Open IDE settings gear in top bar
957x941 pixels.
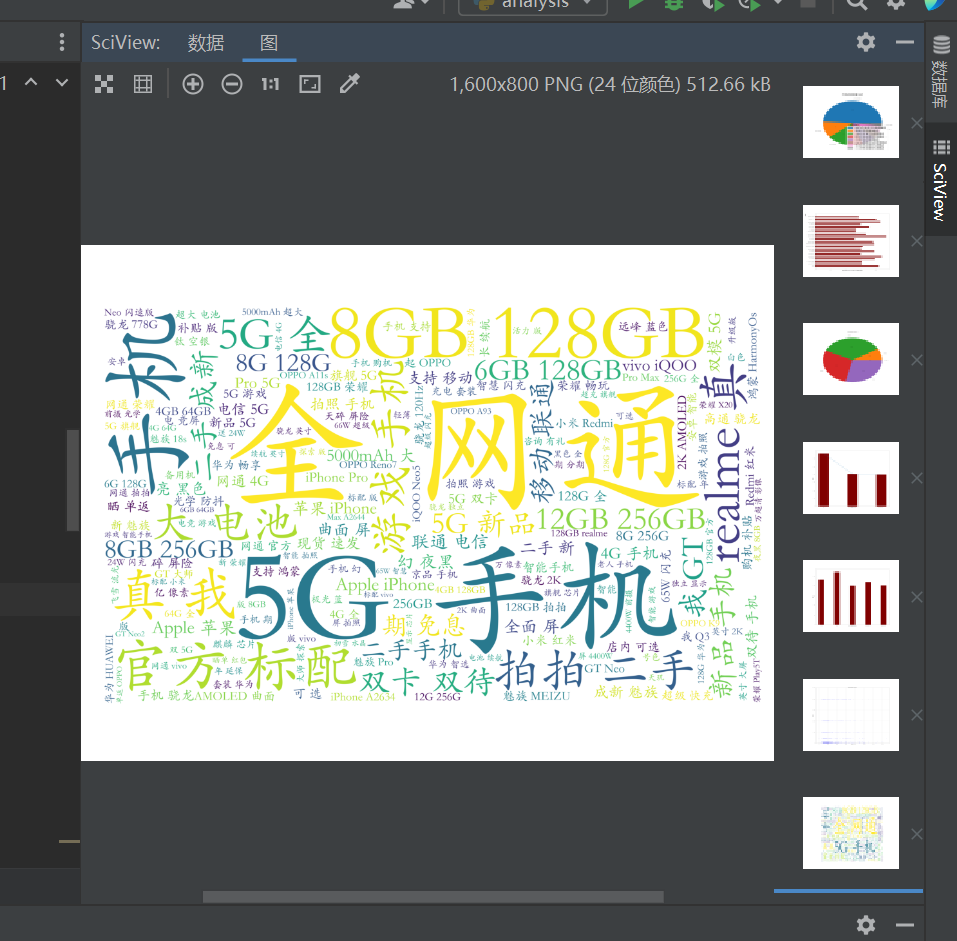[x=895, y=4]
